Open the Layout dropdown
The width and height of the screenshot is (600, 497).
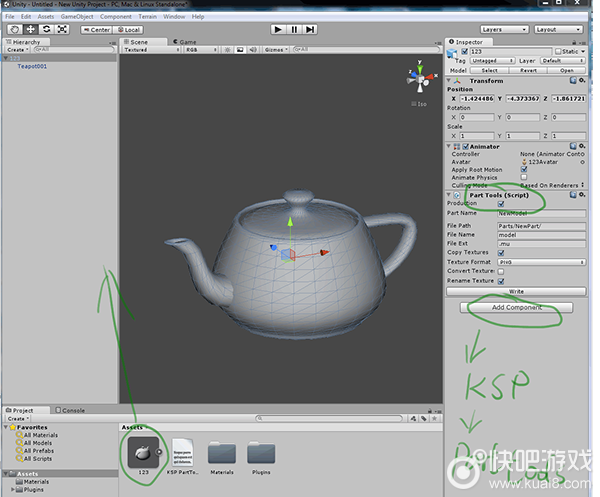point(558,29)
